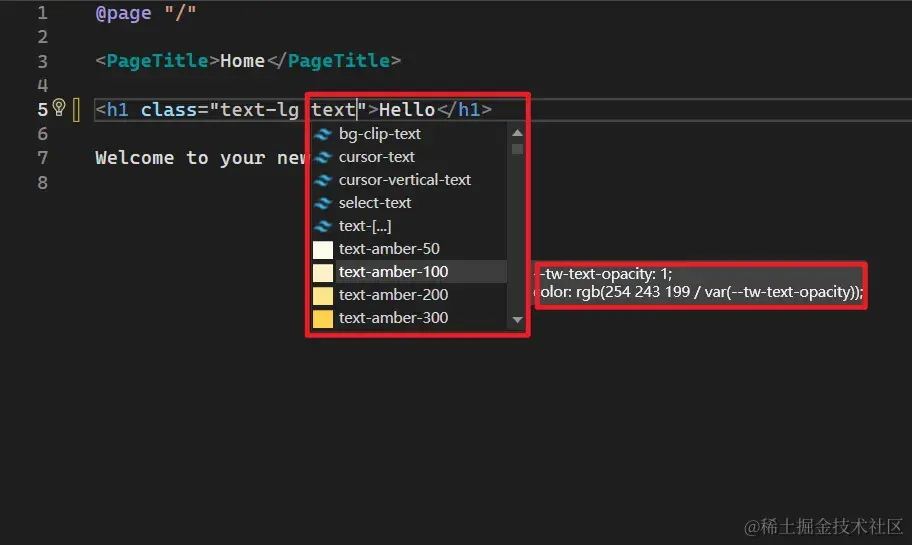This screenshot has height=545, width=912.
Task: Choose select-text suggestion
Action: 409,203
